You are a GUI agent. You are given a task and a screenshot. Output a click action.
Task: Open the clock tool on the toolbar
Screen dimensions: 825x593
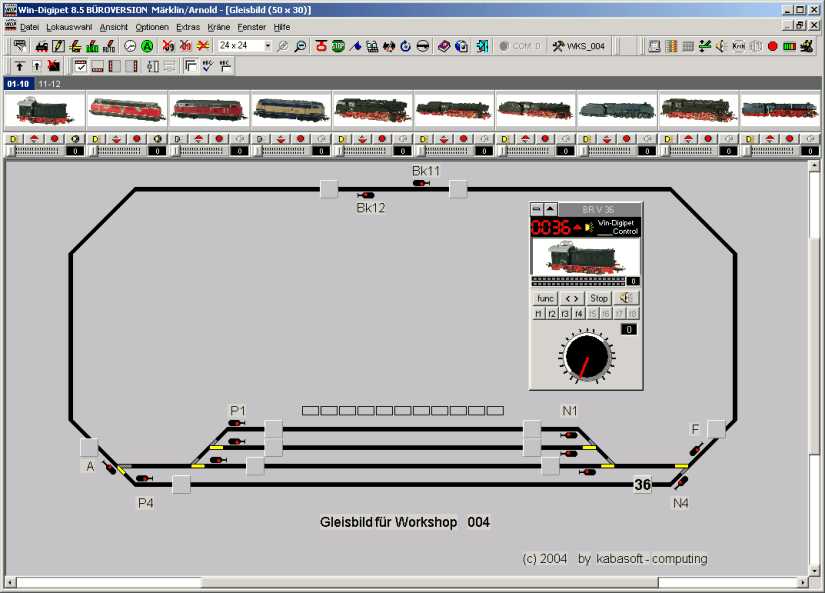click(129, 45)
